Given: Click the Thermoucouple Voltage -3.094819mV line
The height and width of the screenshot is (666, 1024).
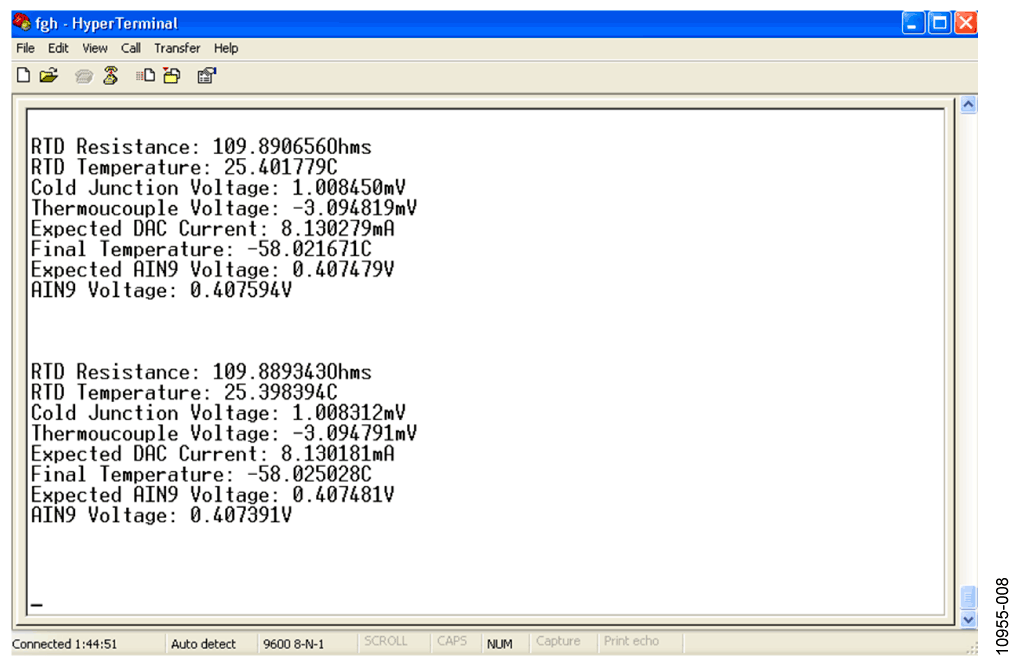Looking at the screenshot, I should point(224,208).
